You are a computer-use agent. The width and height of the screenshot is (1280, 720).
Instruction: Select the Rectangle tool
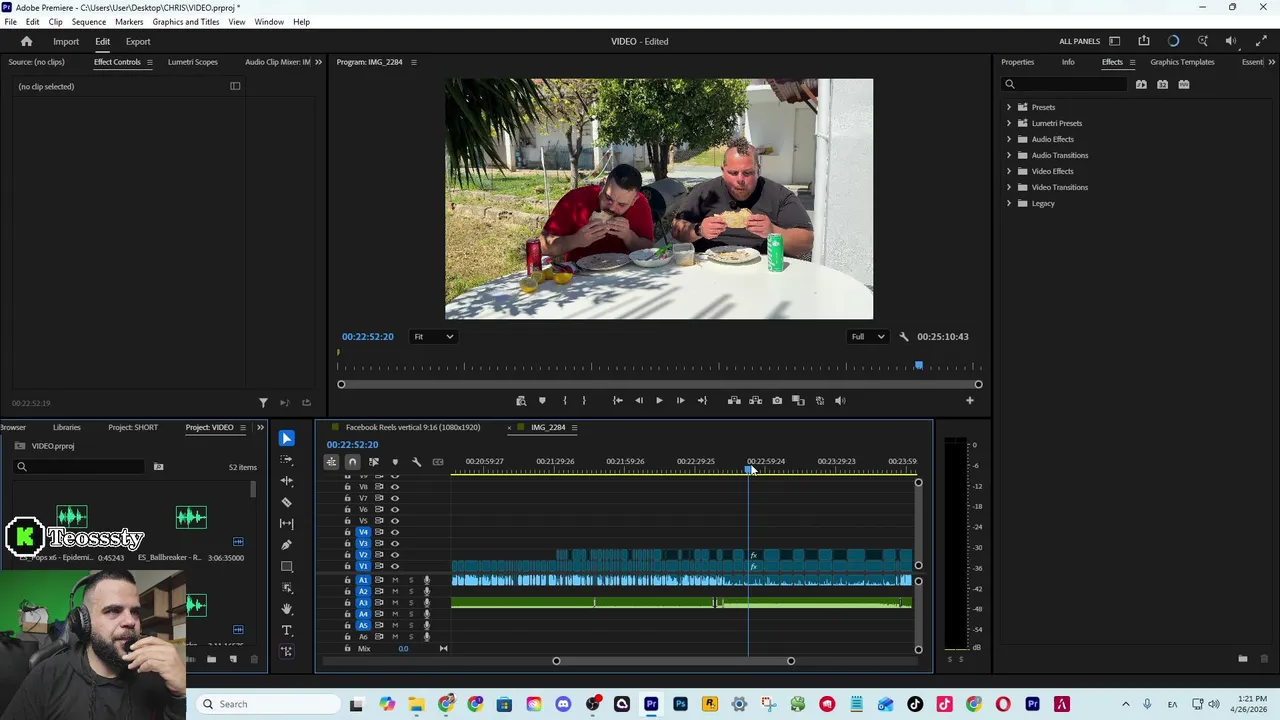click(x=287, y=566)
